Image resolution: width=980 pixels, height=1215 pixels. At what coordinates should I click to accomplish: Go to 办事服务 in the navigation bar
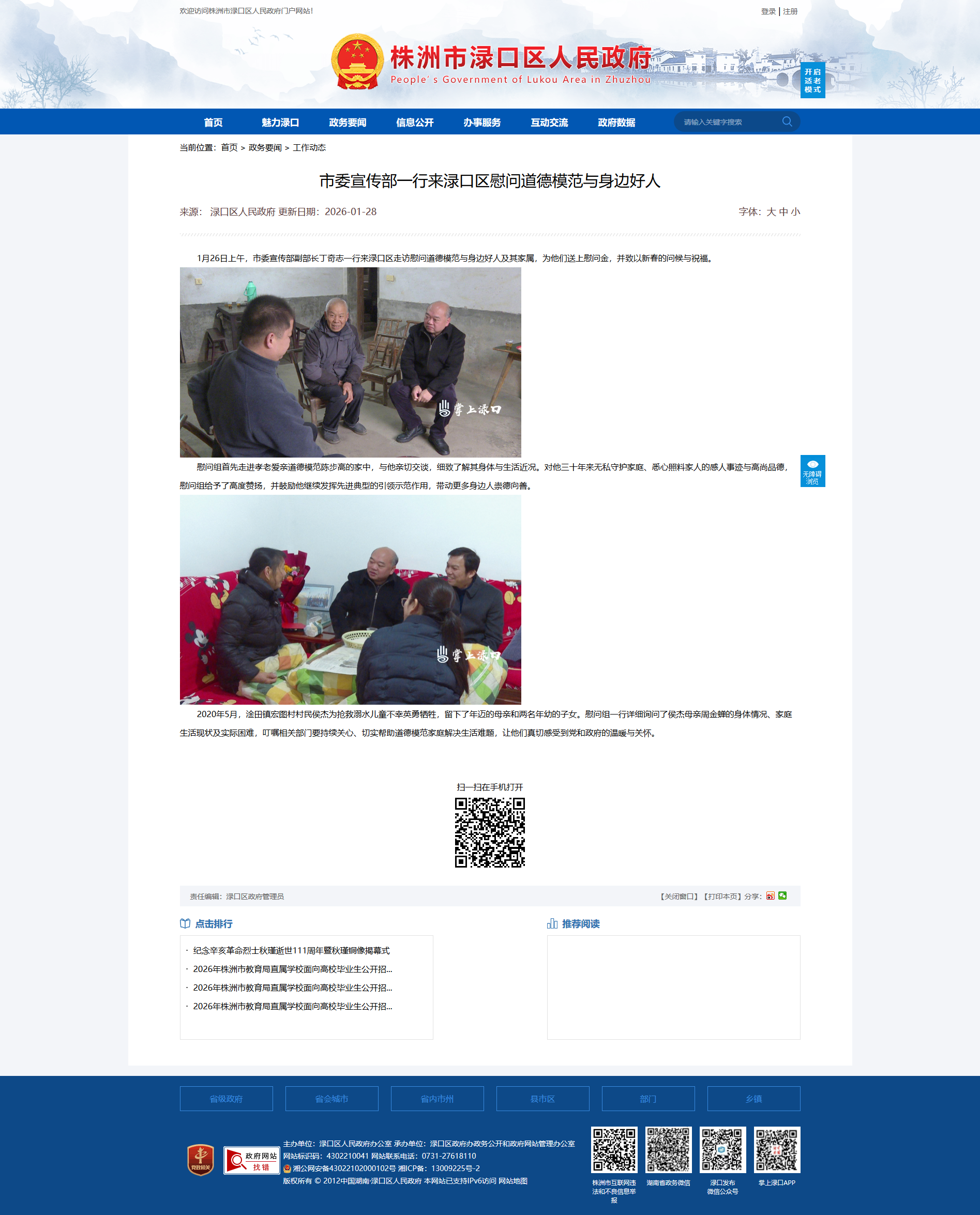[481, 123]
